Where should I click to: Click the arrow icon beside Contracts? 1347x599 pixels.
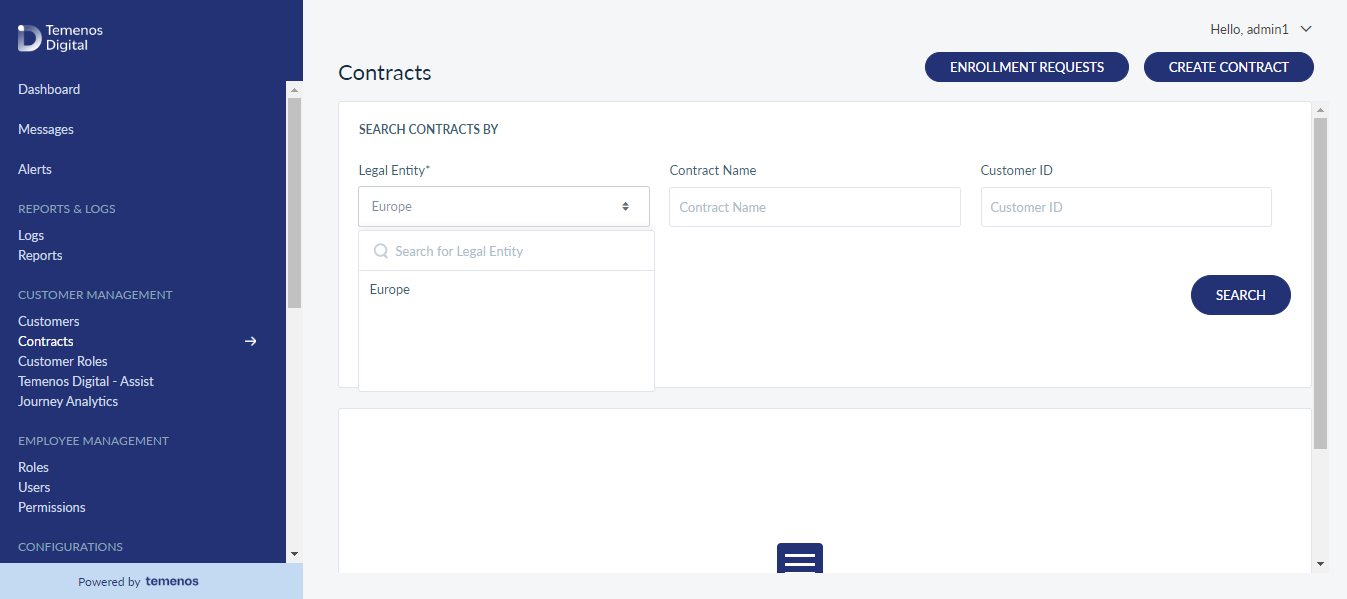[x=251, y=341]
